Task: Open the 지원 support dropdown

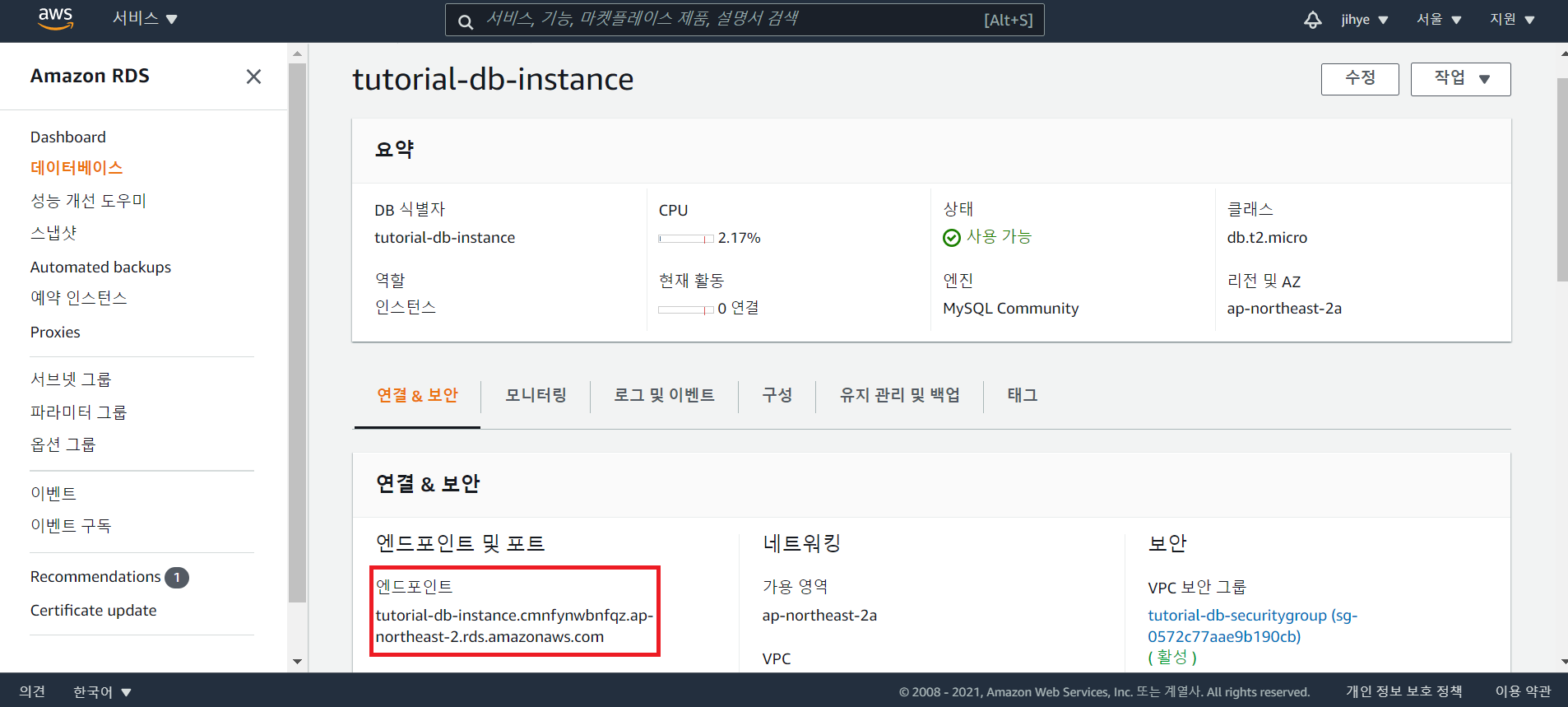Action: tap(1512, 19)
